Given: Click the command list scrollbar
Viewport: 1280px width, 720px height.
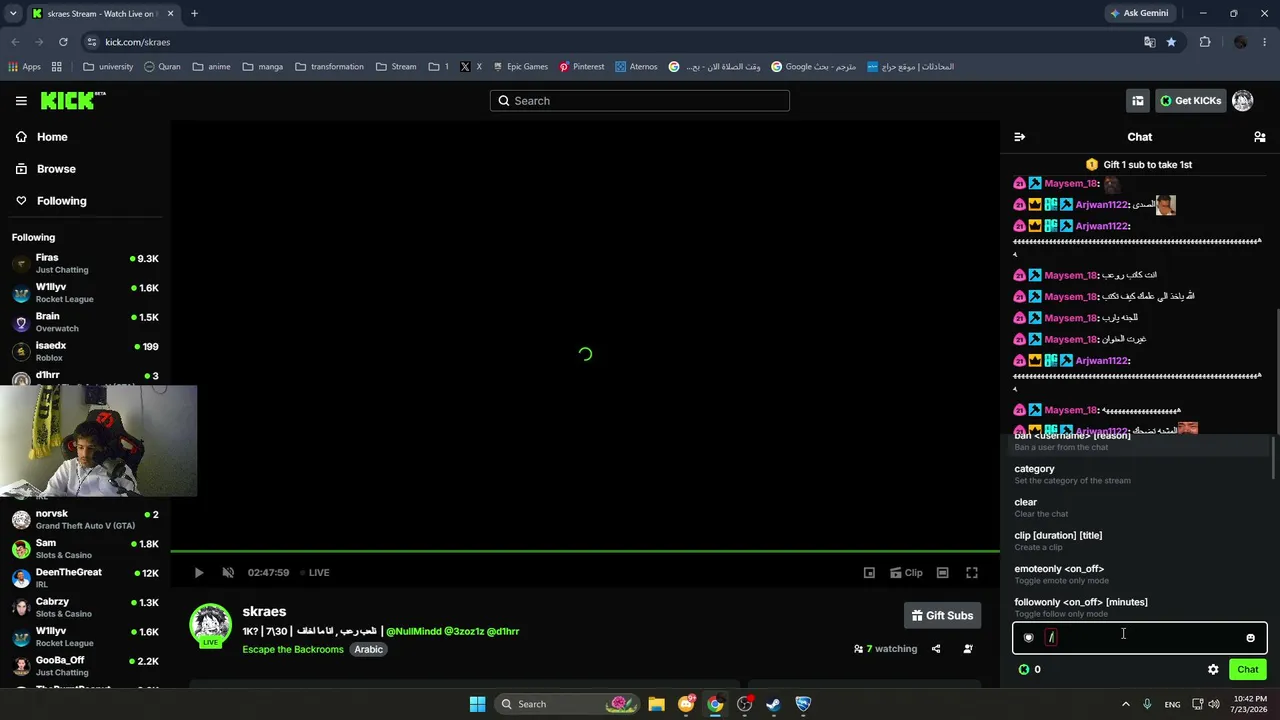Looking at the screenshot, I should pyautogui.click(x=1273, y=459).
